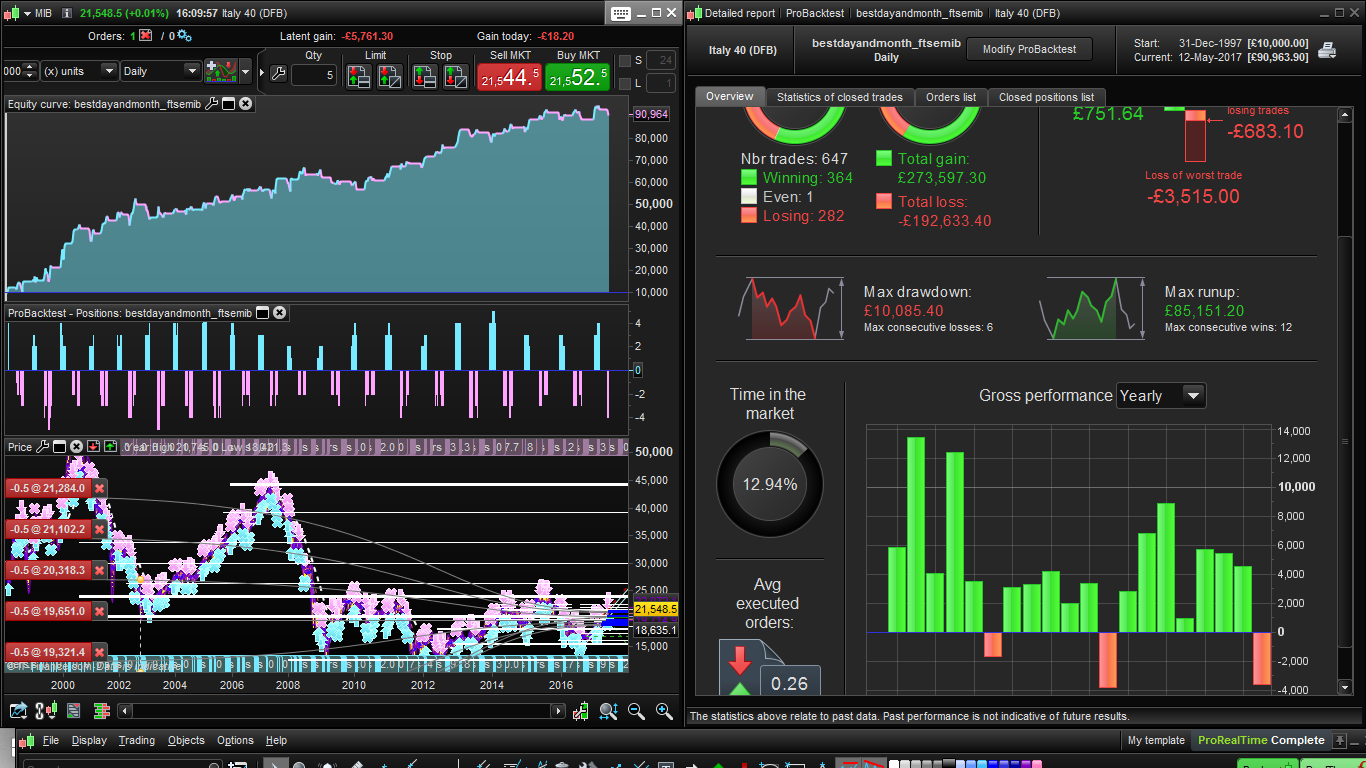The height and width of the screenshot is (768, 1366).
Task: Click chart zoom-fit magnifier with arrows
Action: pos(608,711)
